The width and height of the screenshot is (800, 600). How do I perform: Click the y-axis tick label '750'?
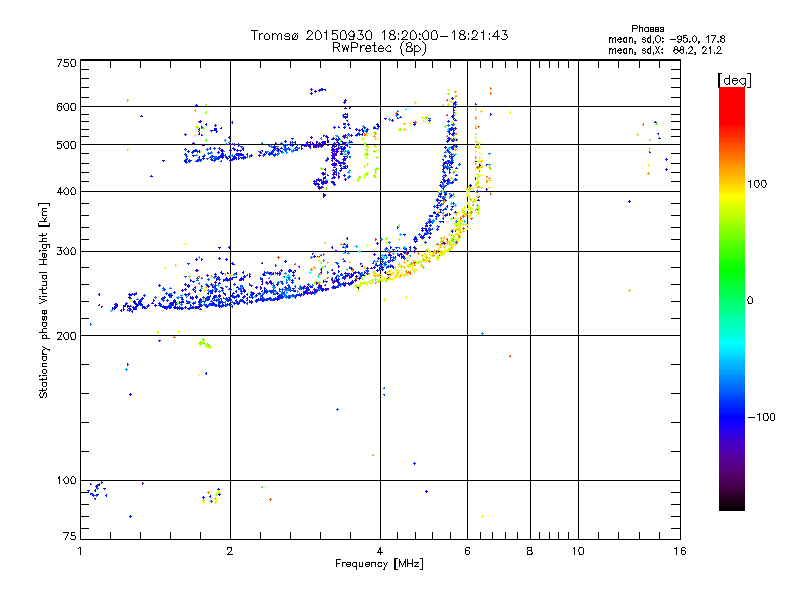(66, 63)
